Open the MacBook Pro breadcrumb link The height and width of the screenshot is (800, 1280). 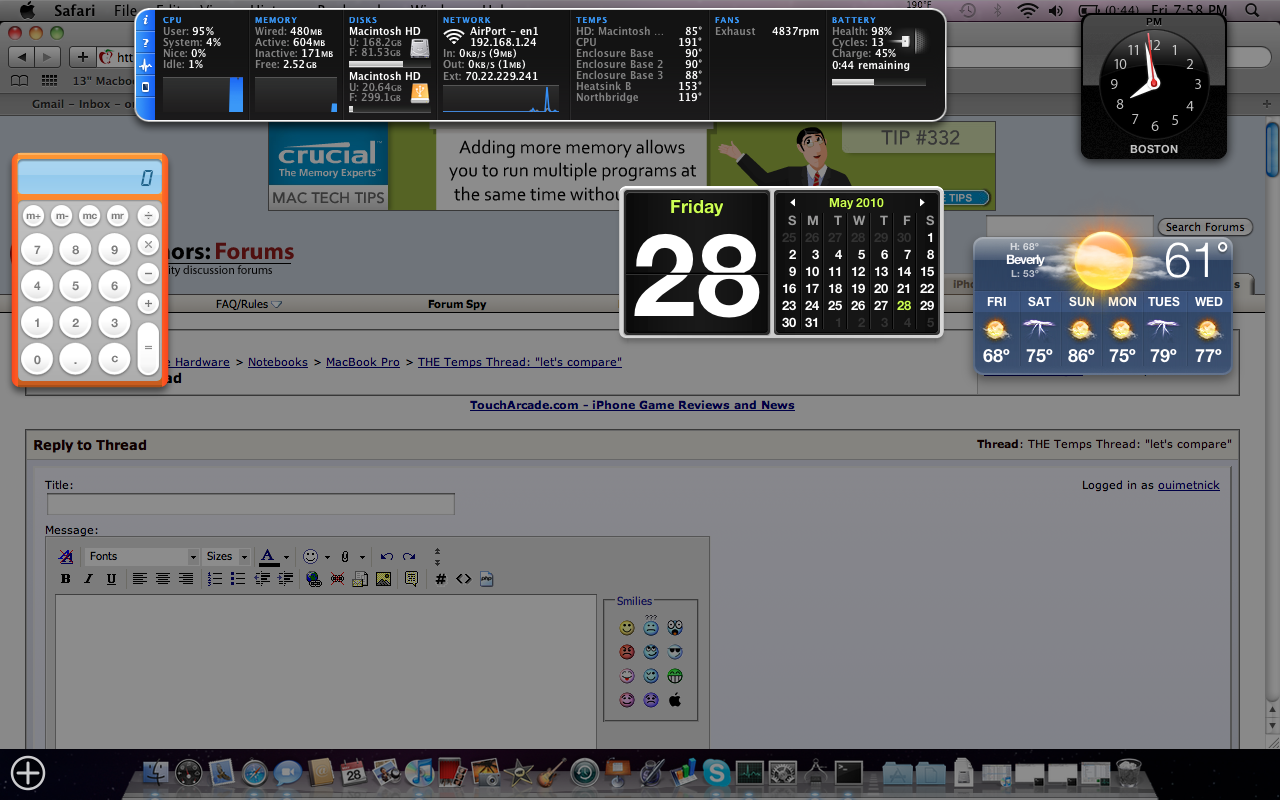coord(363,362)
